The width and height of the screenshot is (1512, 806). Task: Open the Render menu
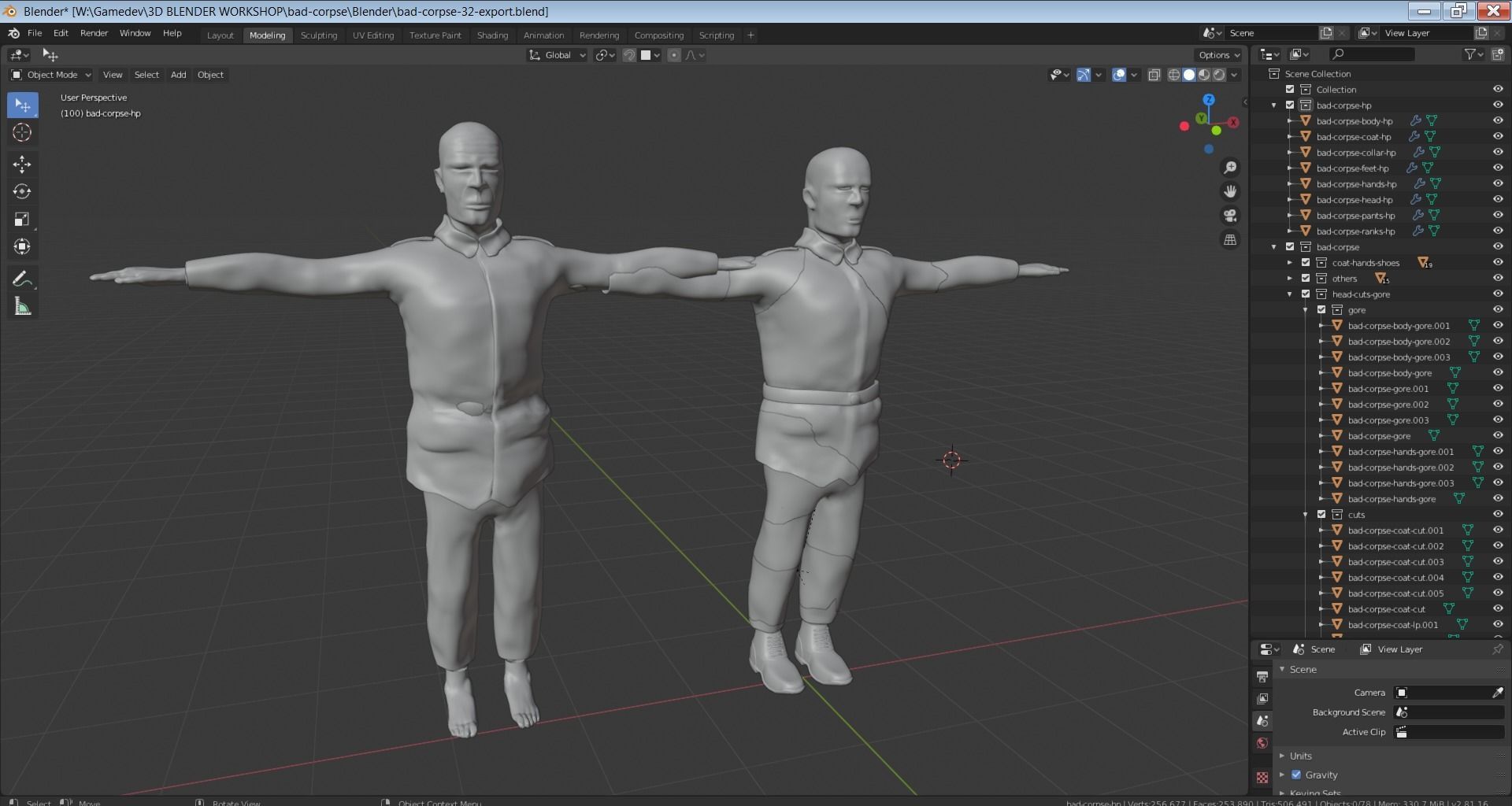point(94,33)
